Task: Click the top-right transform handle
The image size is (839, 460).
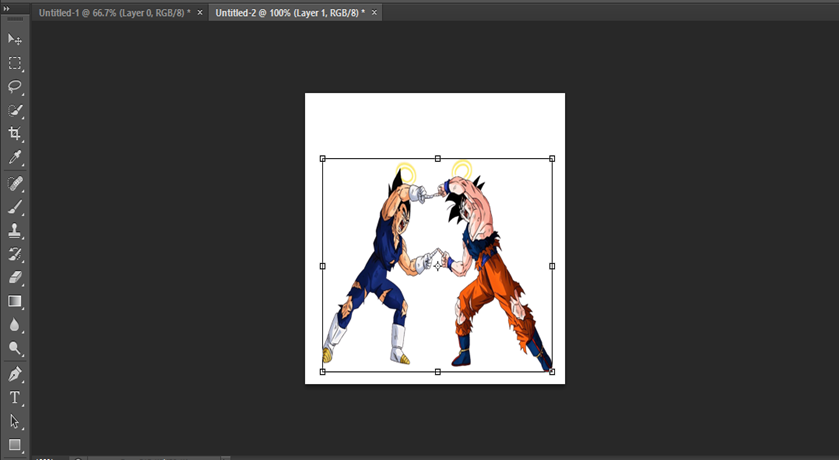Action: 552,158
